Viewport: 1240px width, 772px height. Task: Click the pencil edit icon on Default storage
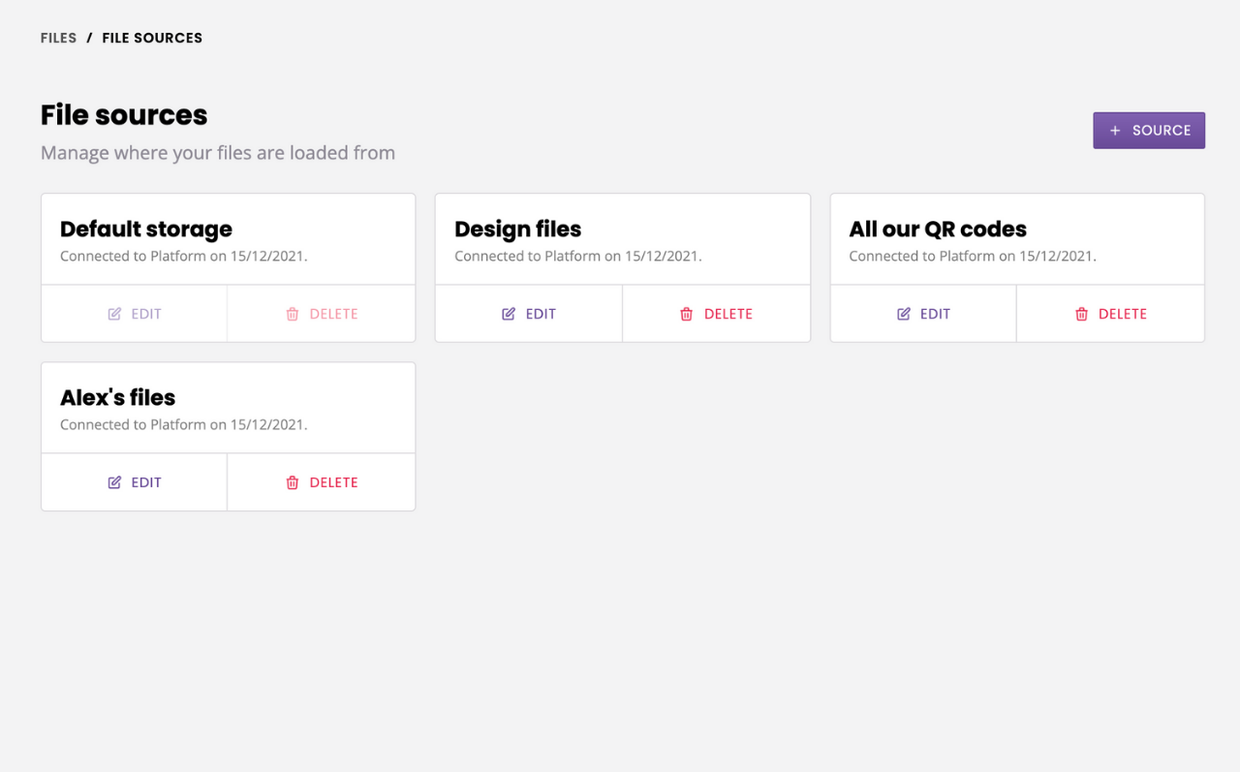[115, 314]
